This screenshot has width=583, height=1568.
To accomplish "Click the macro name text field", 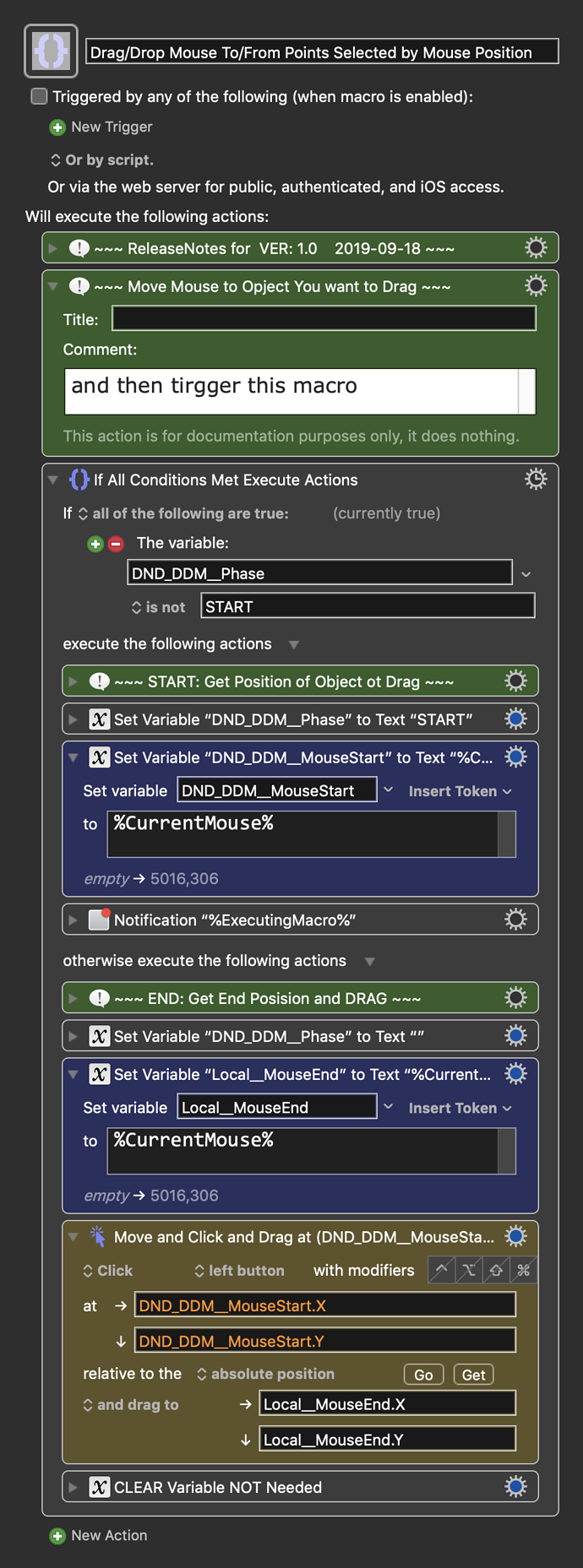I will [x=322, y=52].
